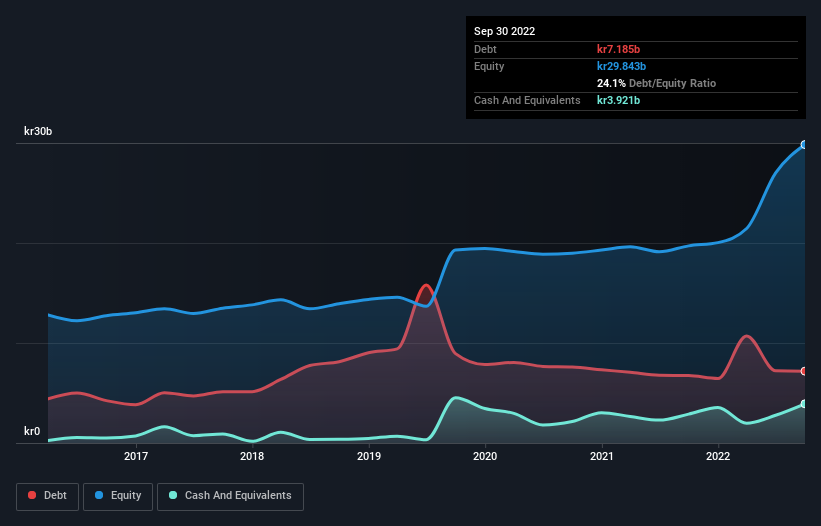The height and width of the screenshot is (526, 821).
Task: Click the 2019 x-axis label
Action: [x=369, y=456]
